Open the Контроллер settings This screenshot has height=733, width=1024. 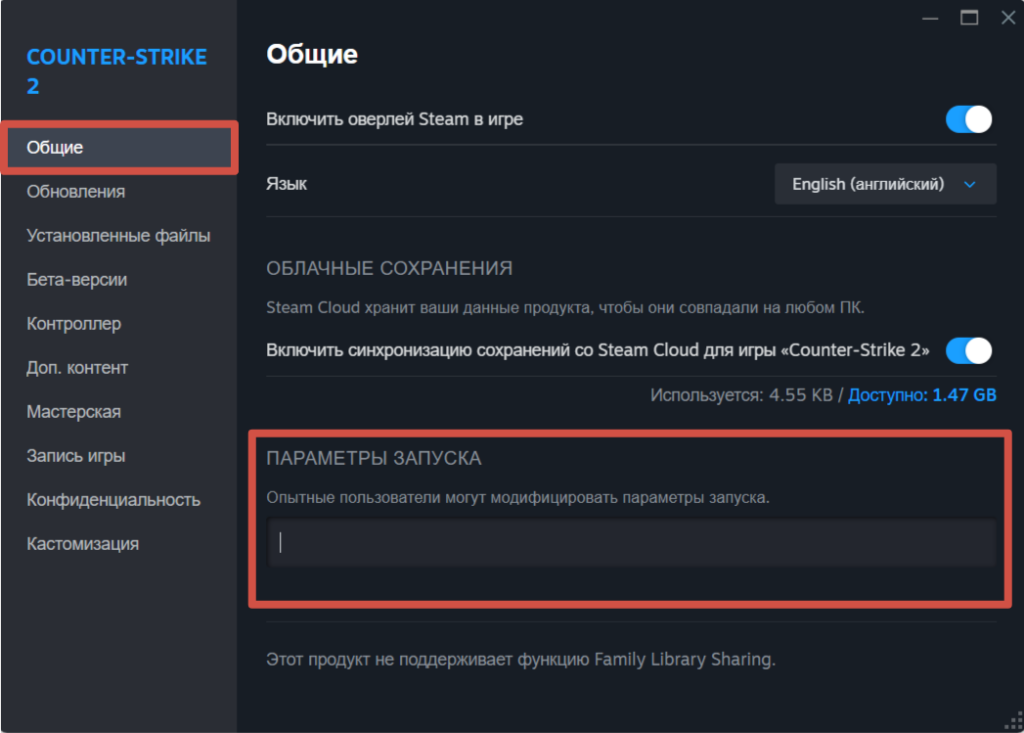click(74, 324)
